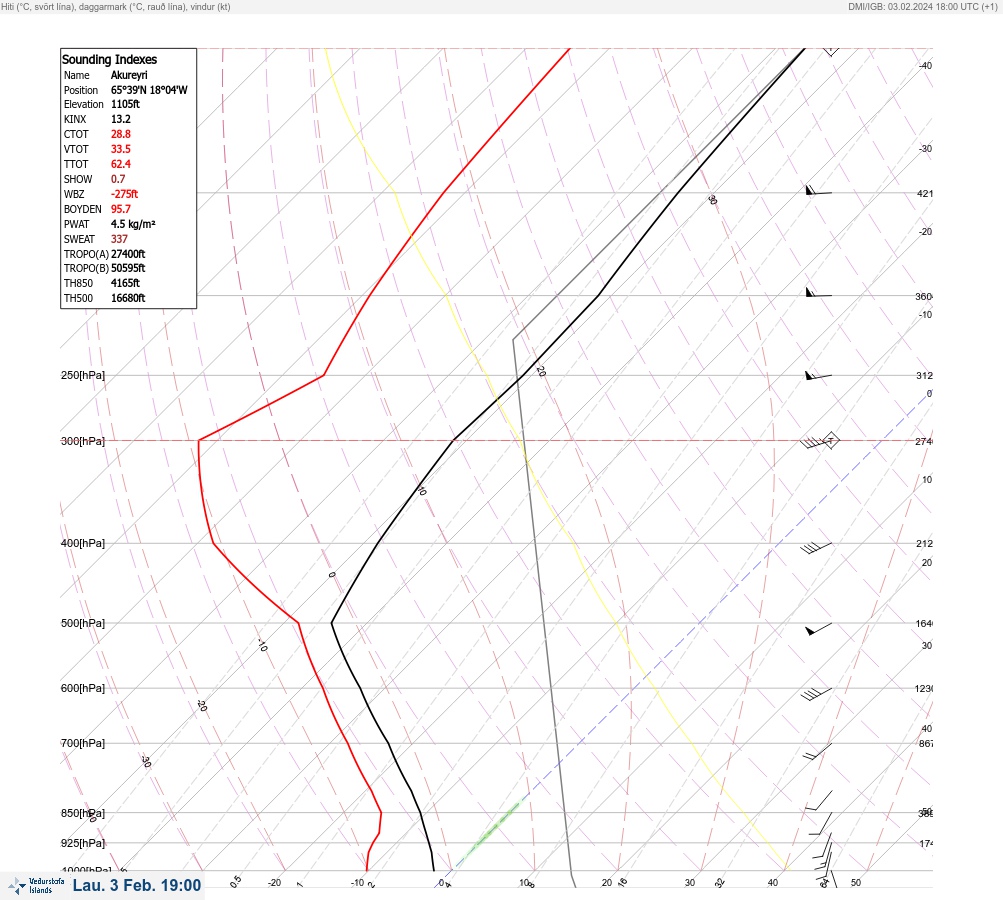Select the TROPO(B) value 50595ft
Image resolution: width=1003 pixels, height=900 pixels.
pyautogui.click(x=128, y=269)
